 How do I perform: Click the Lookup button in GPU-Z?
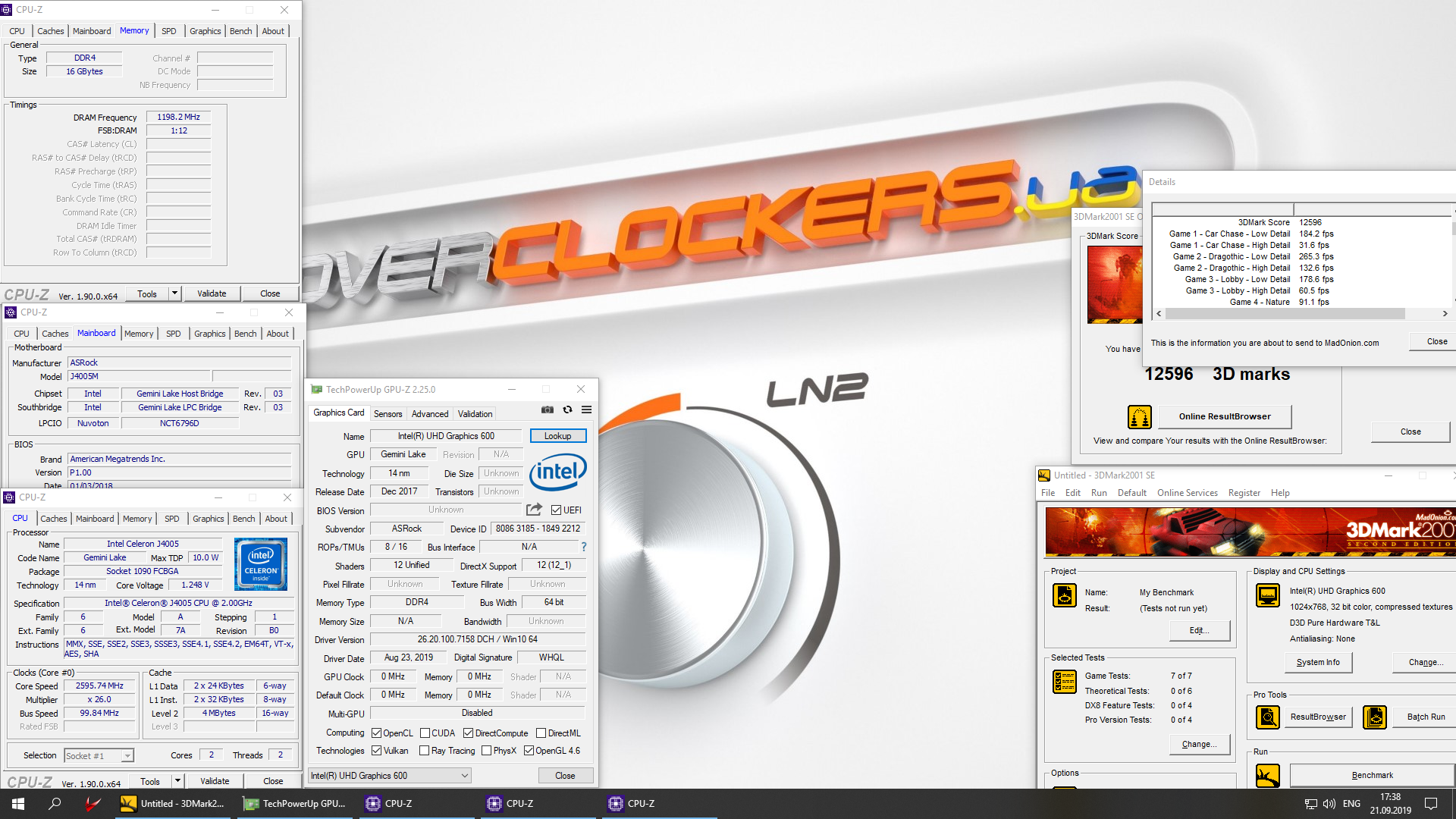pos(557,436)
